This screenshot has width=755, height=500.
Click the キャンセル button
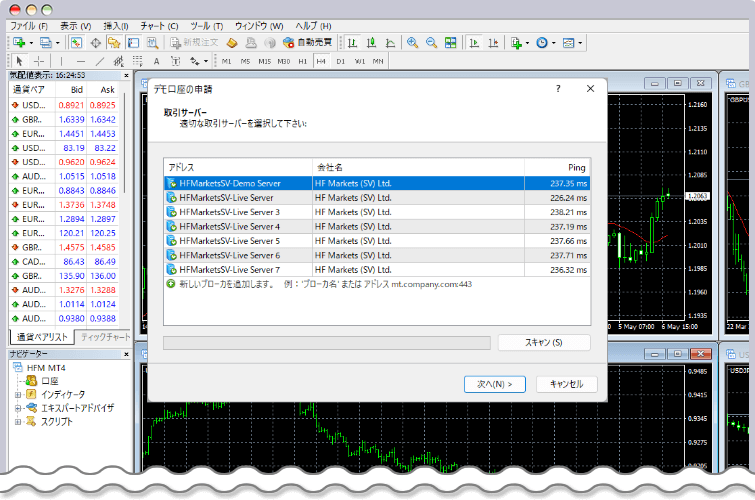click(x=566, y=384)
